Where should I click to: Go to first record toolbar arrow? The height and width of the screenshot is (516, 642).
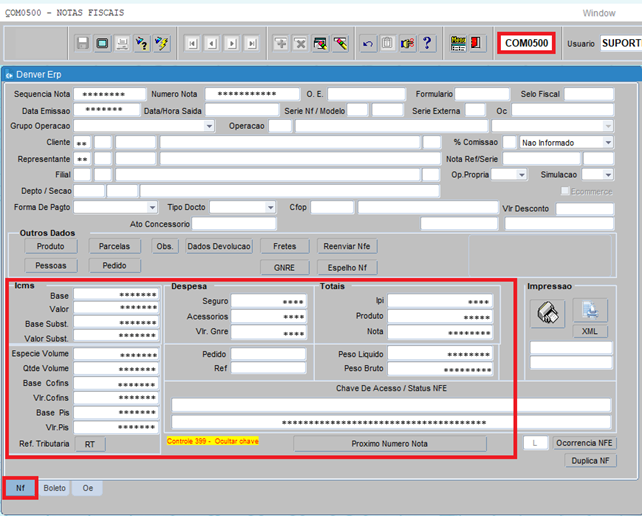tap(192, 44)
